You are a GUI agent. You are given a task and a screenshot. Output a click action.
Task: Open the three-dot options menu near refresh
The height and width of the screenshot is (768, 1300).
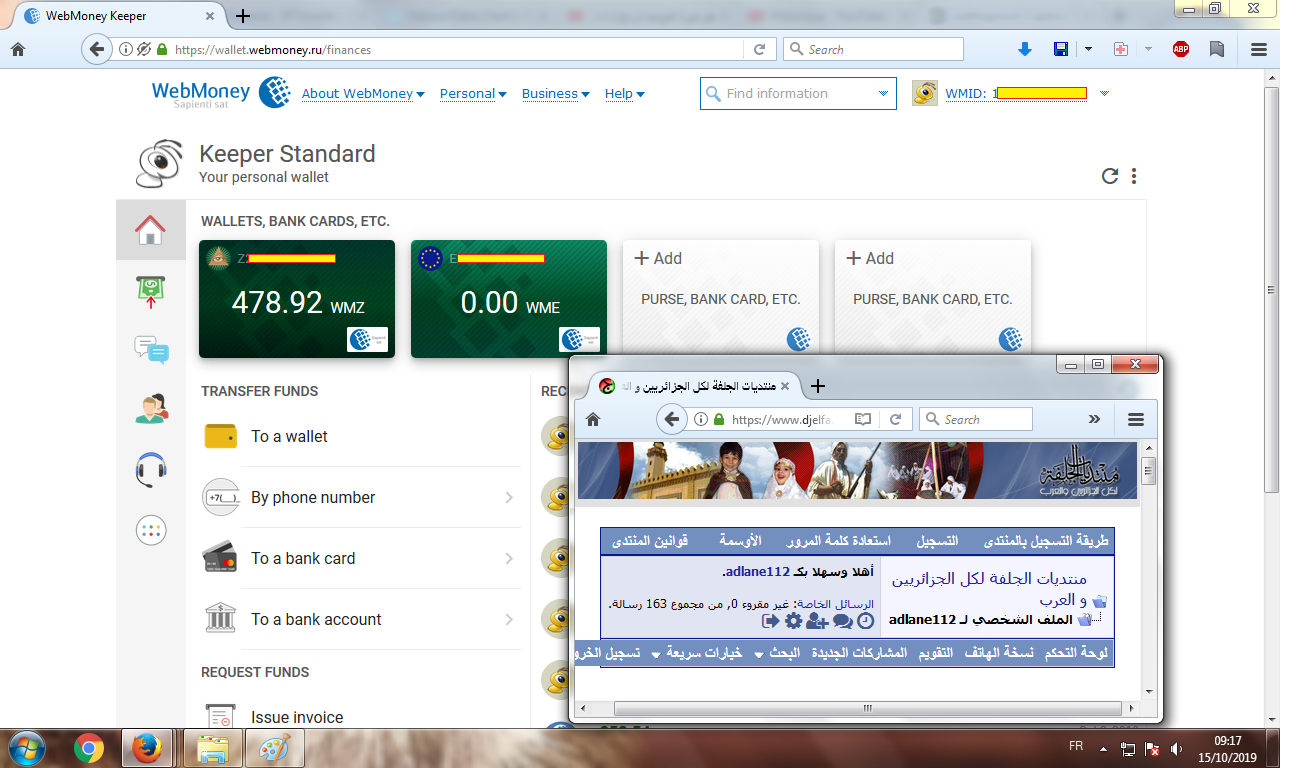[x=1134, y=176]
